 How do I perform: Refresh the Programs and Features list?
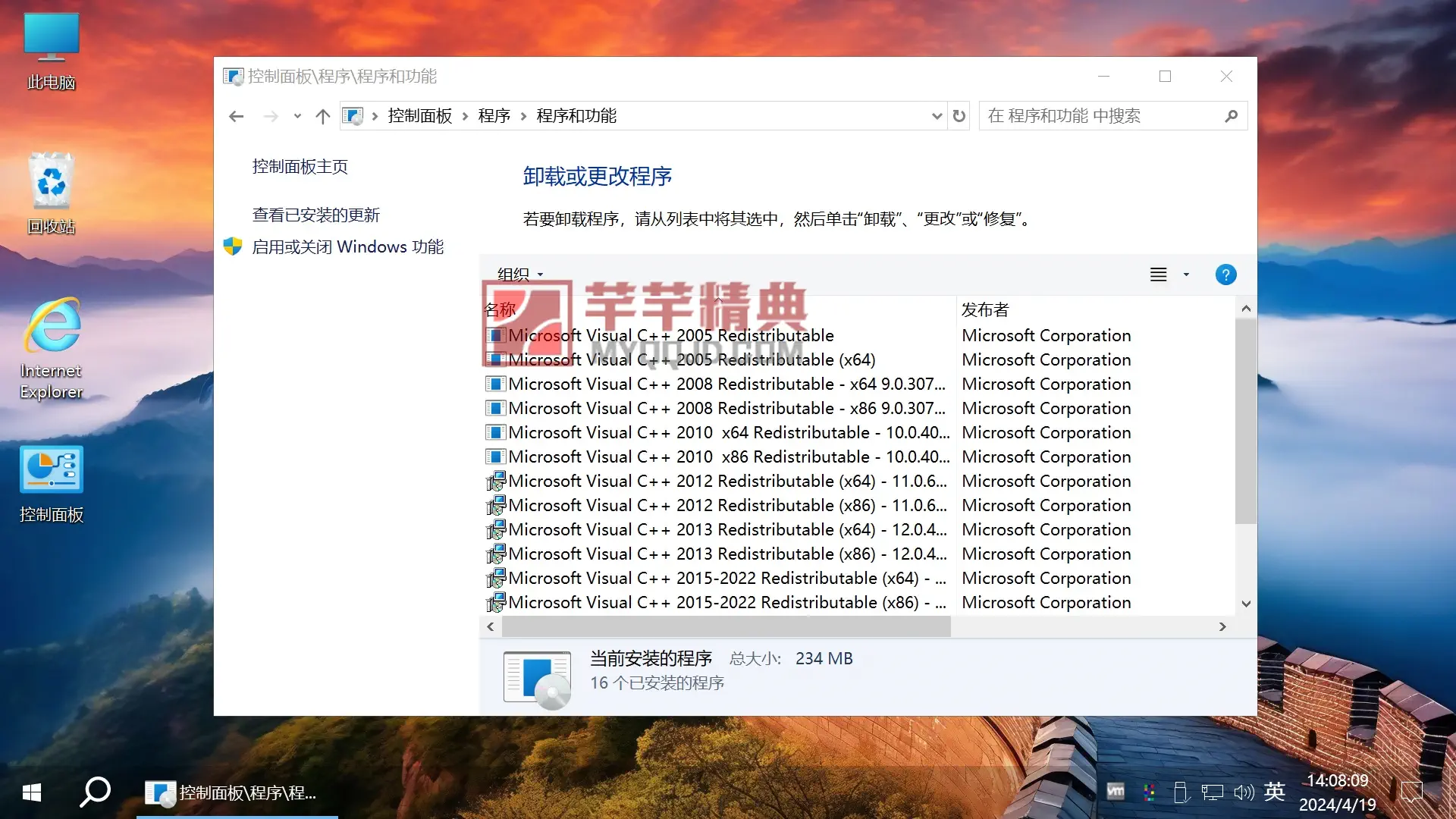(x=959, y=116)
